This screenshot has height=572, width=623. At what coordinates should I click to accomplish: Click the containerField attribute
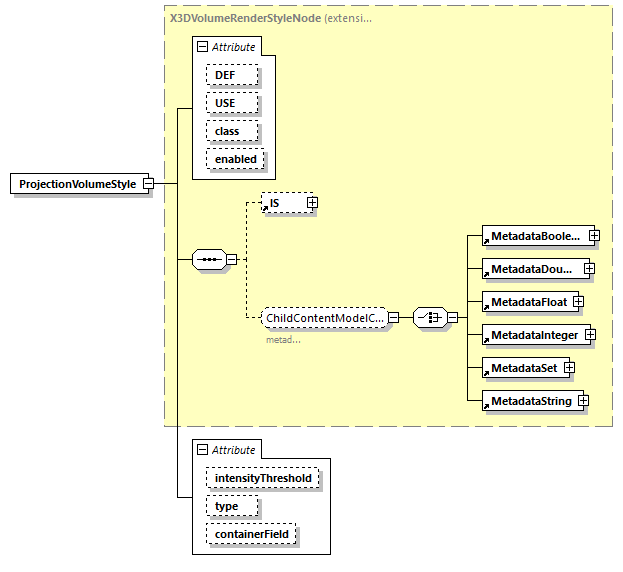253,535
